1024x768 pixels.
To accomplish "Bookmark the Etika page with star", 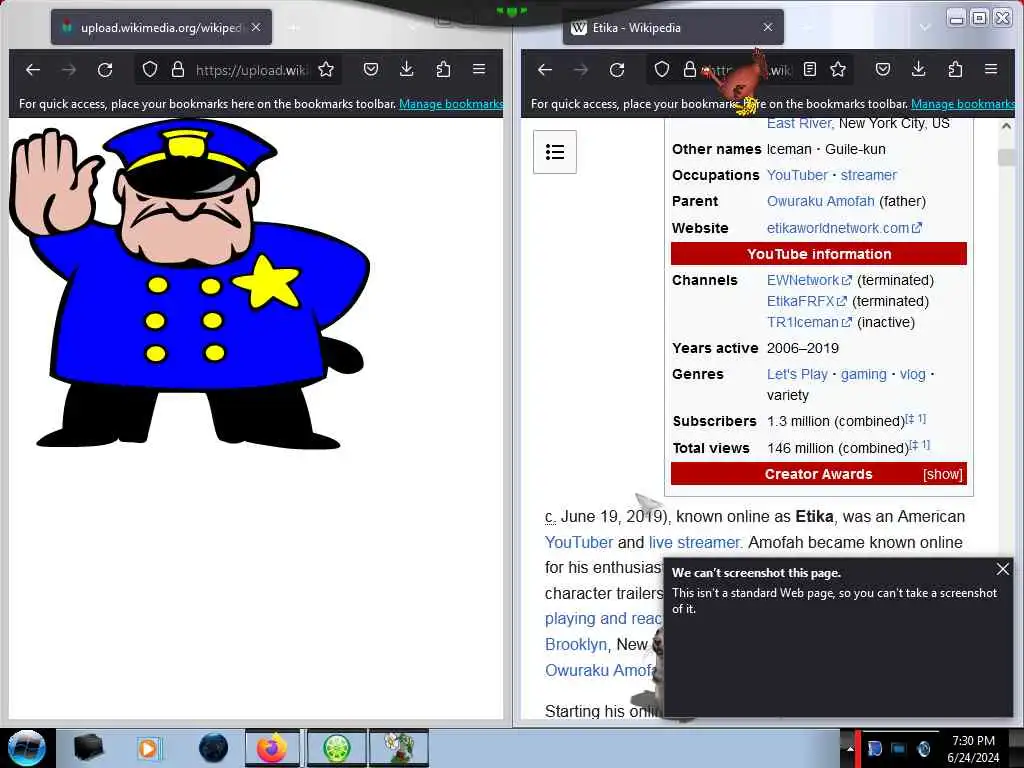I will pos(838,69).
